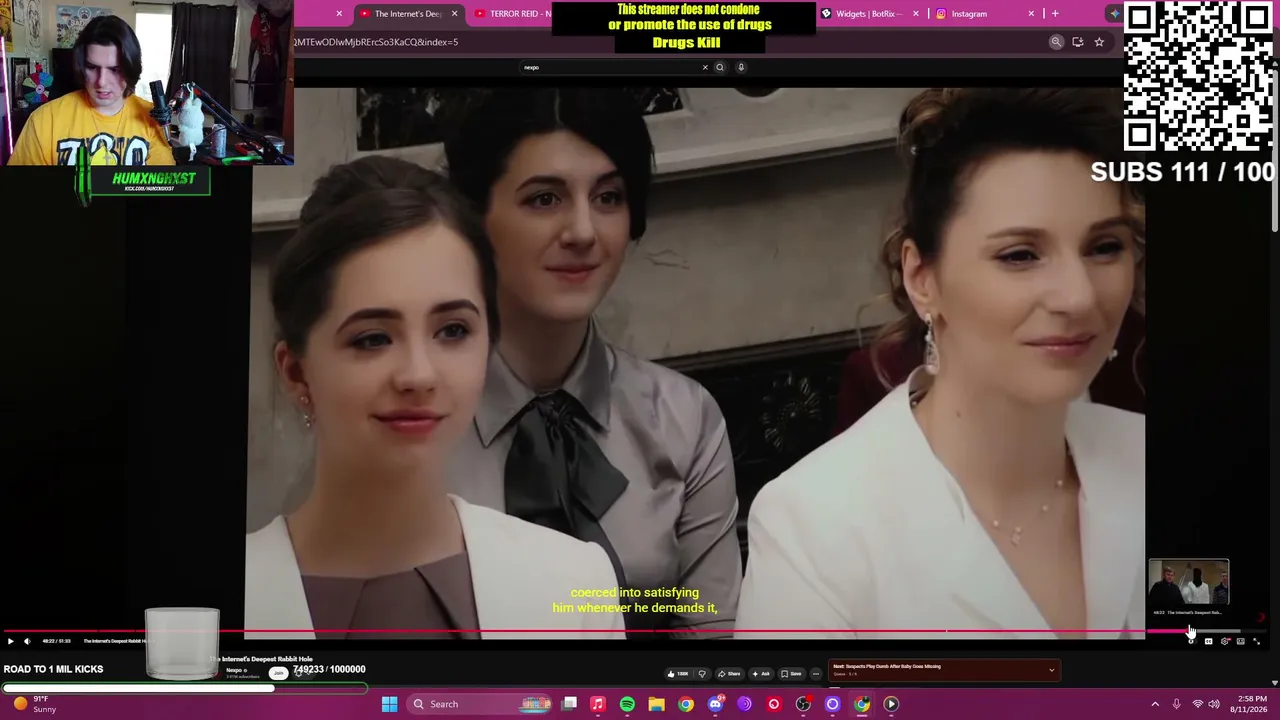Click the zoom magnifier icon in address bar
The image size is (1280, 720).
1056,42
